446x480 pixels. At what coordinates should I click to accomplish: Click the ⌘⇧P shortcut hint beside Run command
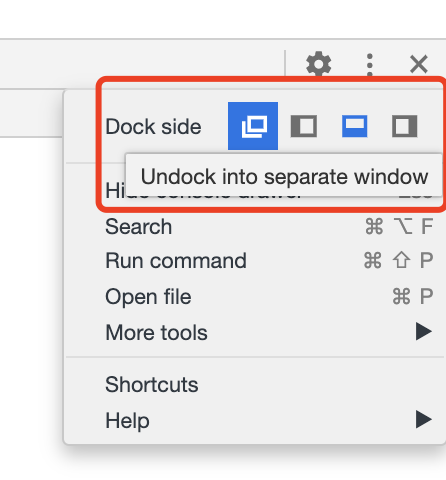tap(399, 260)
